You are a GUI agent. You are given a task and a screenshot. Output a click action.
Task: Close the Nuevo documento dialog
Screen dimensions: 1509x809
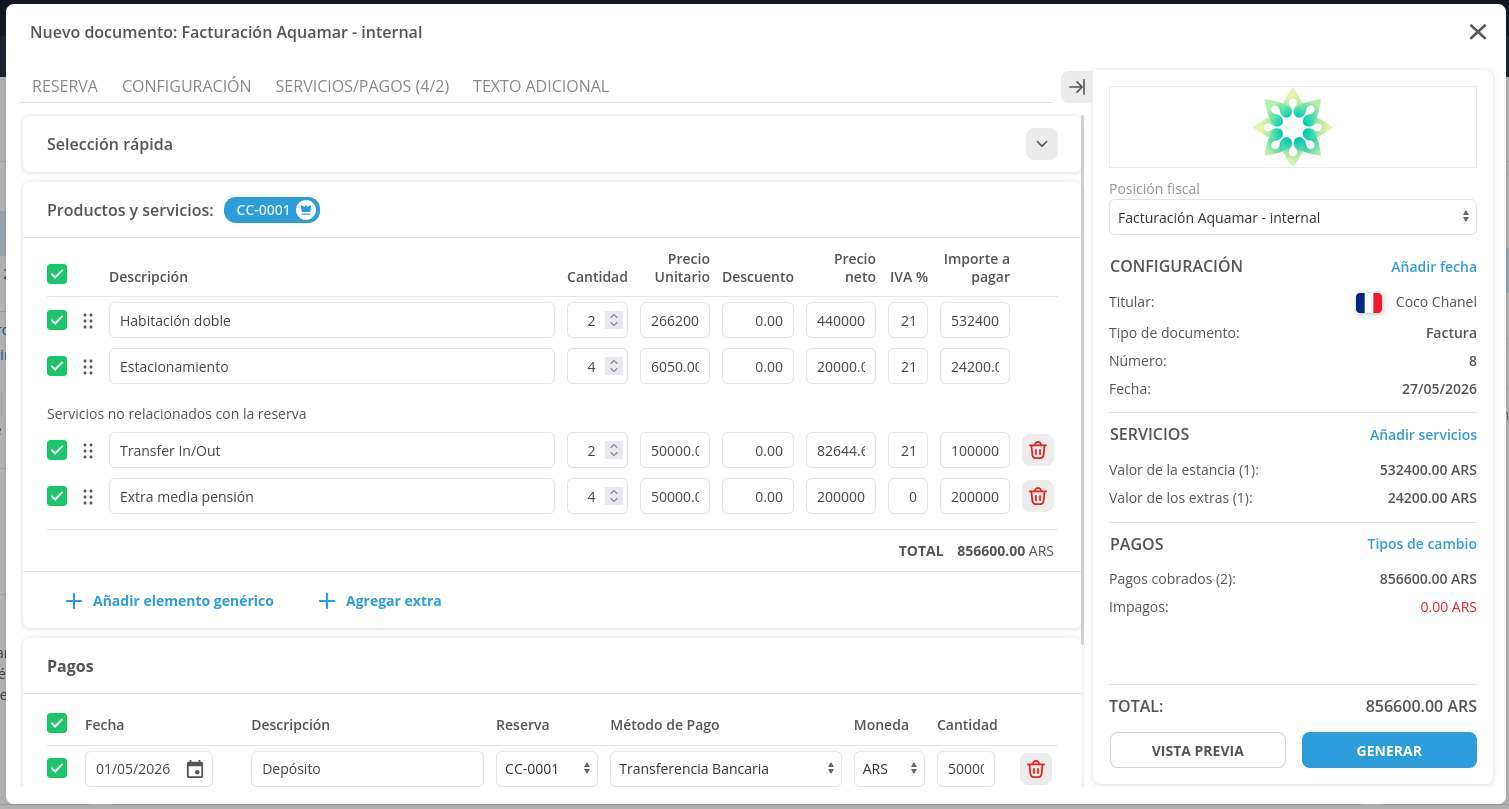click(1477, 32)
